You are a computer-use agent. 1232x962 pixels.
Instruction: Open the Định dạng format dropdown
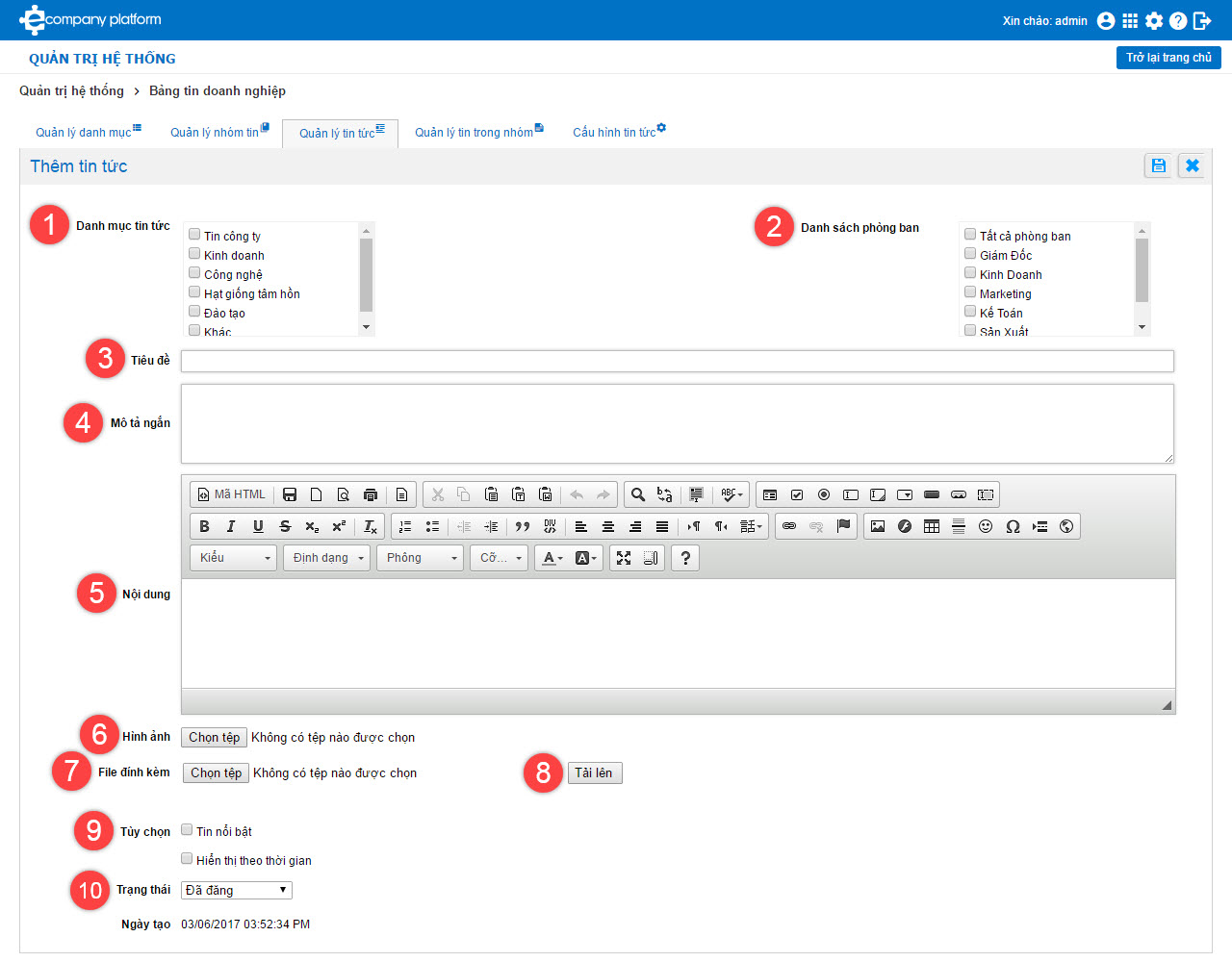(x=326, y=558)
